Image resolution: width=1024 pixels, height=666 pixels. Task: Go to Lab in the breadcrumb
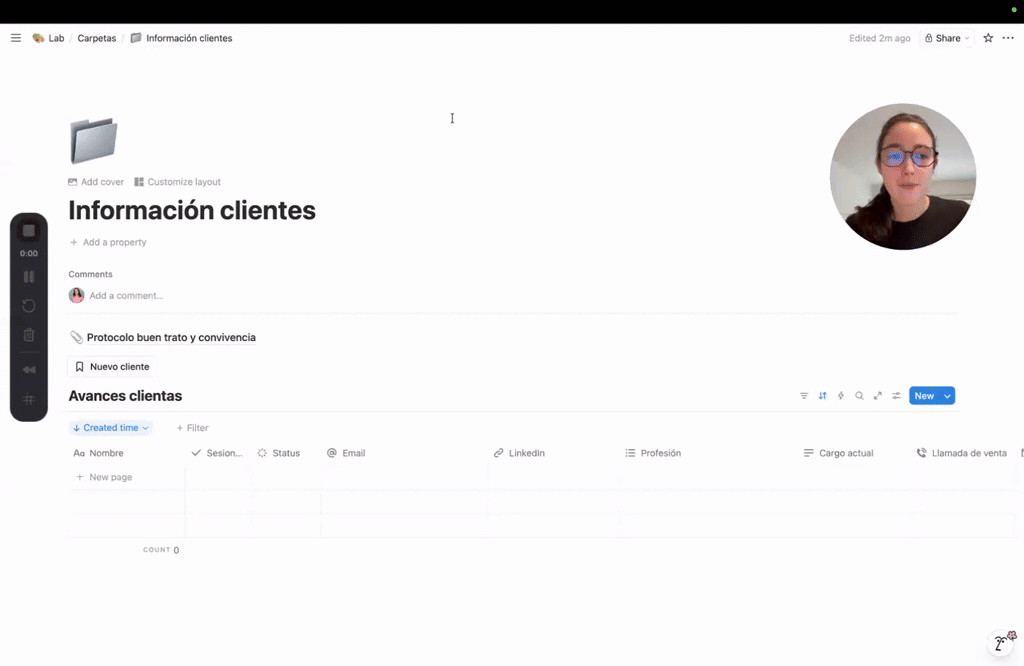48,38
